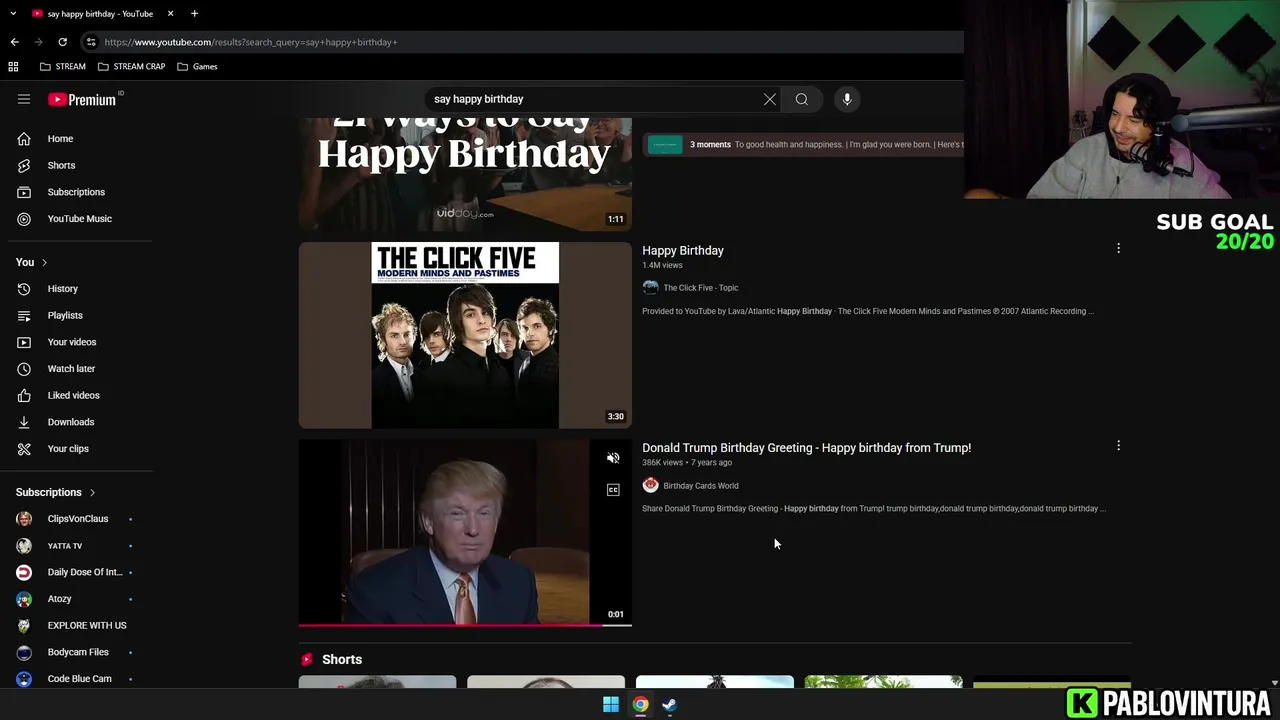Clear the search box with the X
The image size is (1280, 720).
770,99
